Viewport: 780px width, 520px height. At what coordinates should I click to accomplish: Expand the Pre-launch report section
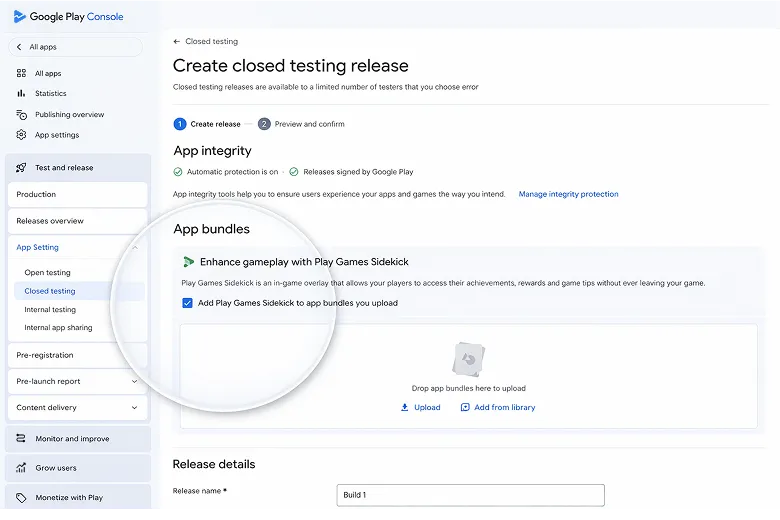(134, 381)
